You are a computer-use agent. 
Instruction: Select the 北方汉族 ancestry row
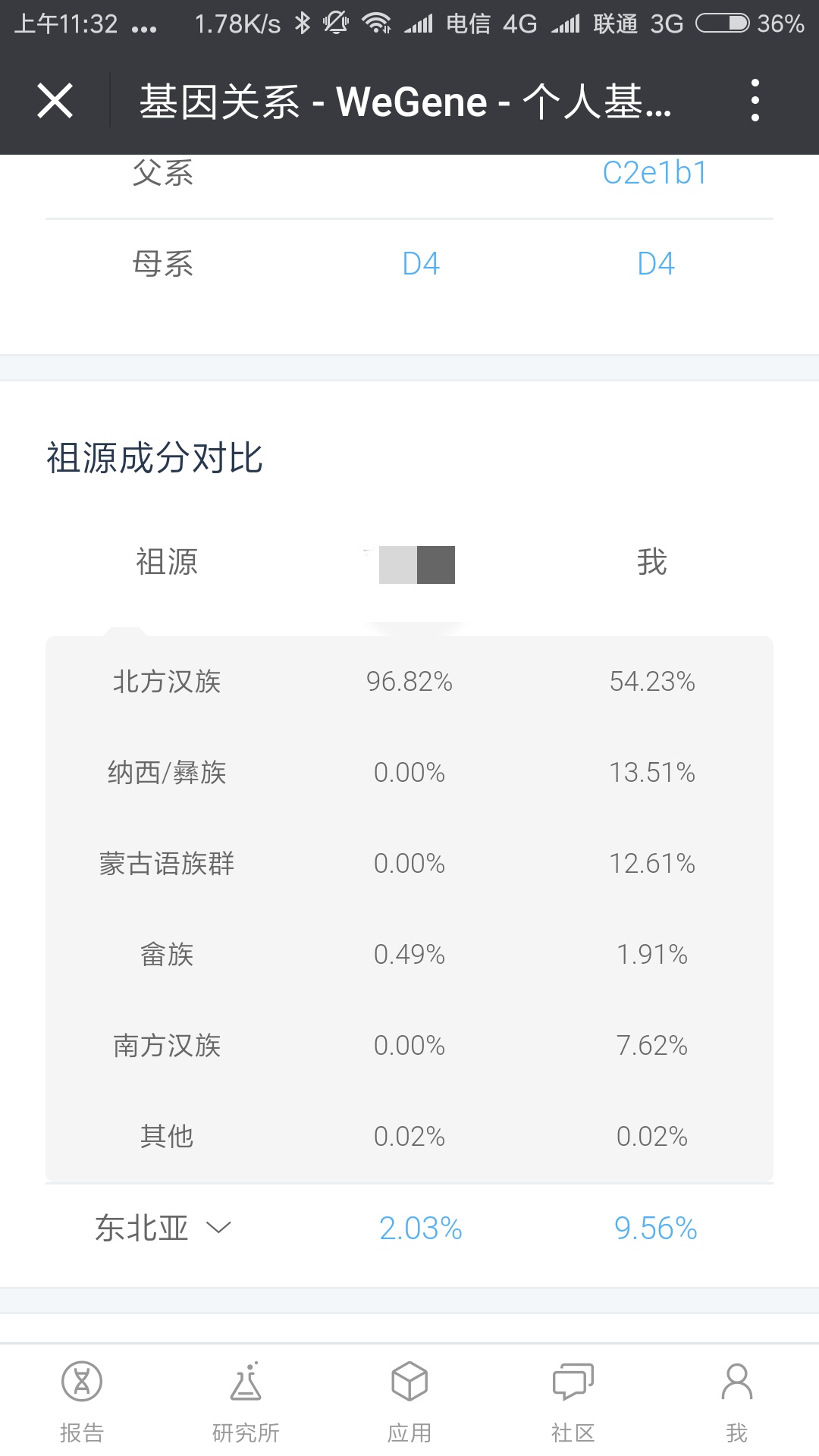tap(409, 682)
